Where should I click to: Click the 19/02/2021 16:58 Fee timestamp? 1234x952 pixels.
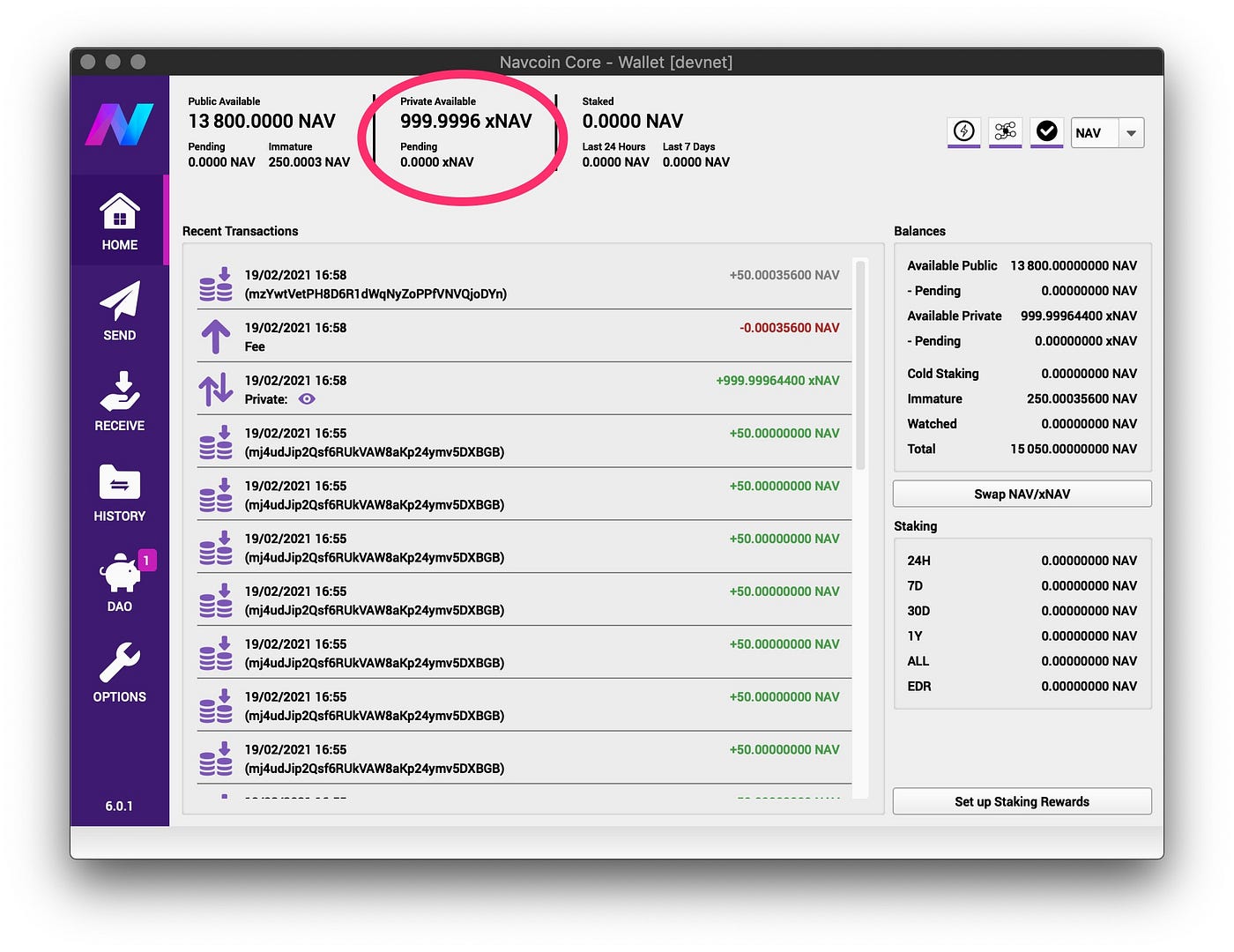[295, 328]
